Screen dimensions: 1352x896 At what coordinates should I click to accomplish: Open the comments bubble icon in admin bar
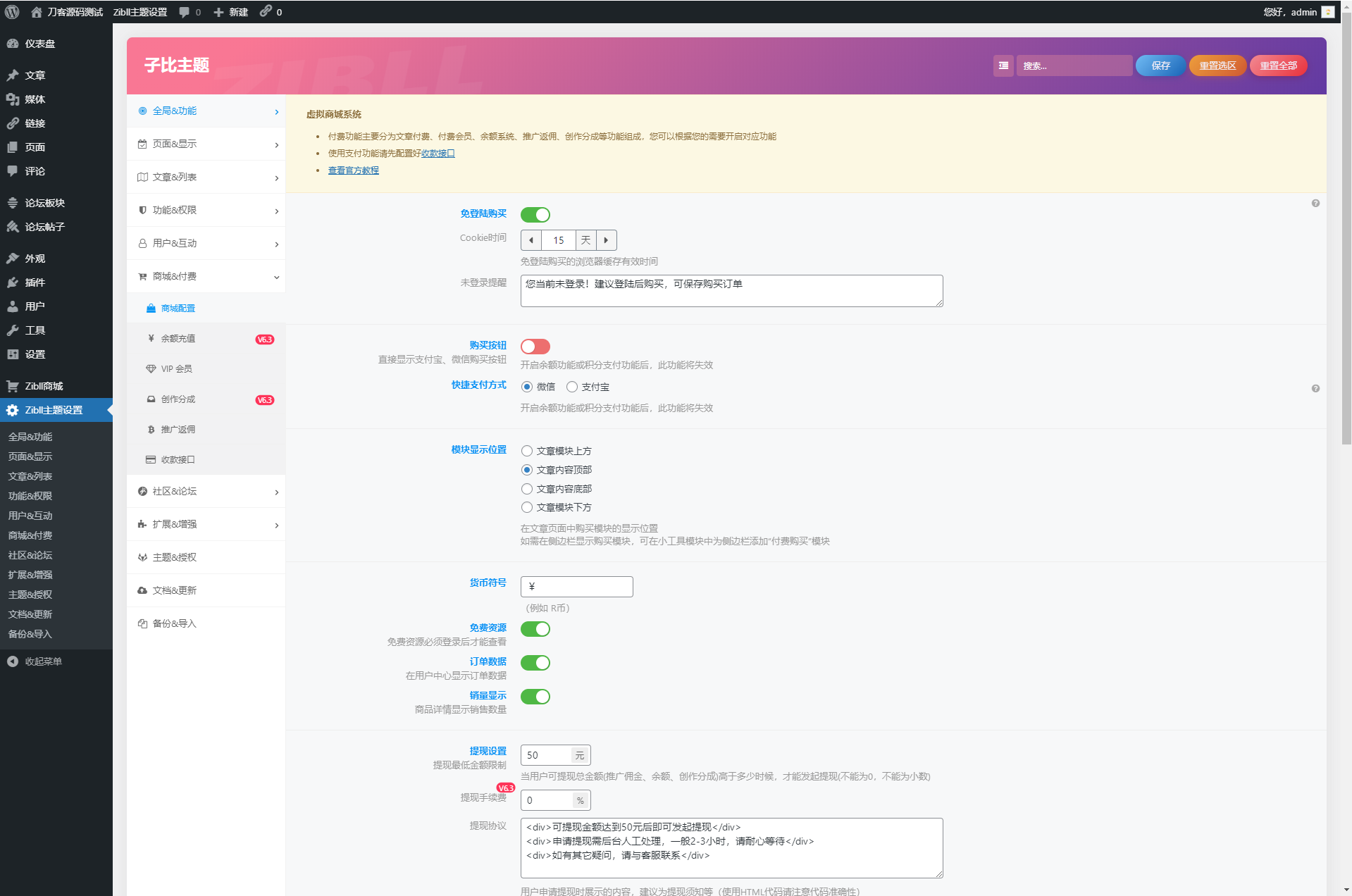(185, 12)
